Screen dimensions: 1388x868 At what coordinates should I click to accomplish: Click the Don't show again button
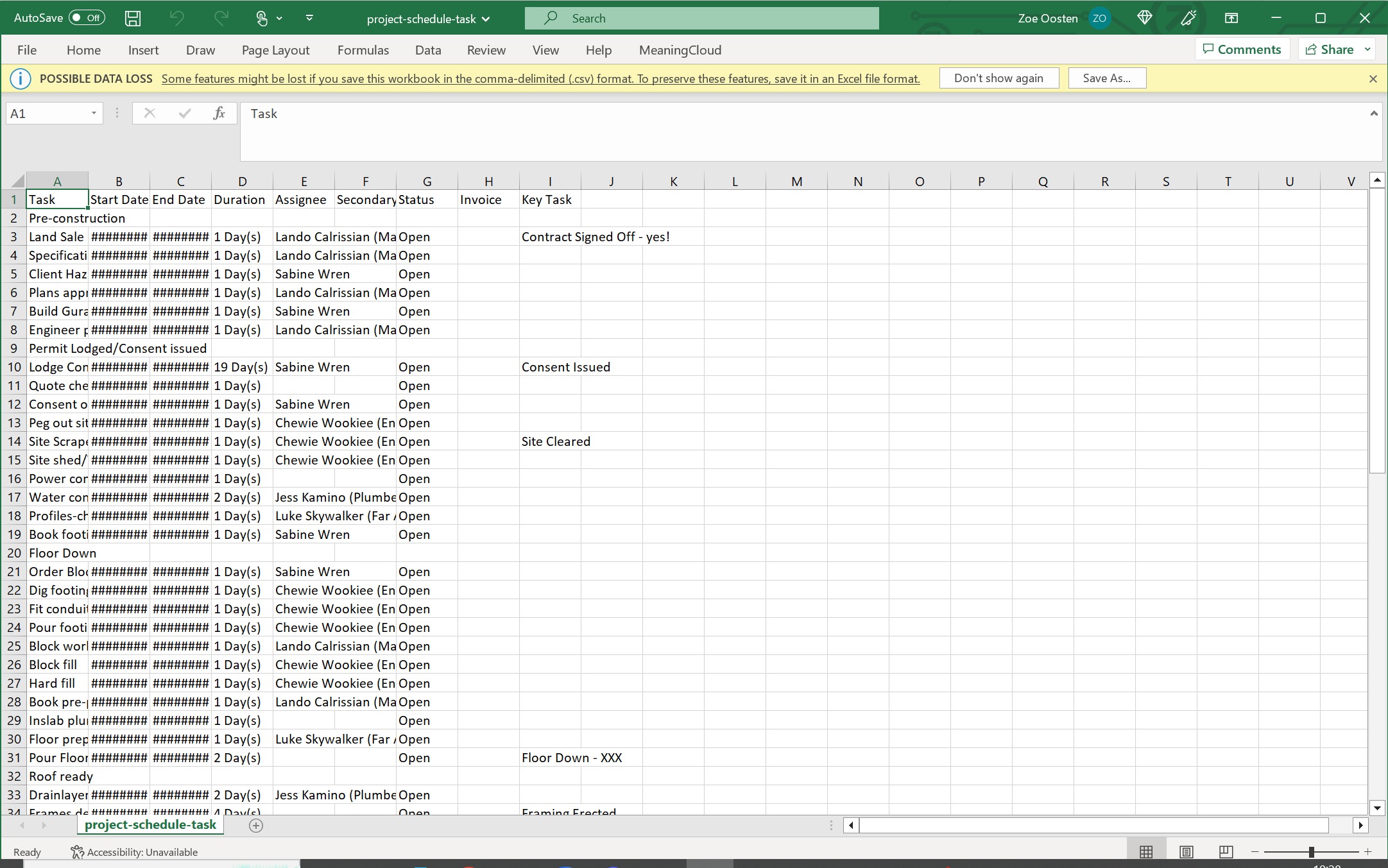click(998, 78)
